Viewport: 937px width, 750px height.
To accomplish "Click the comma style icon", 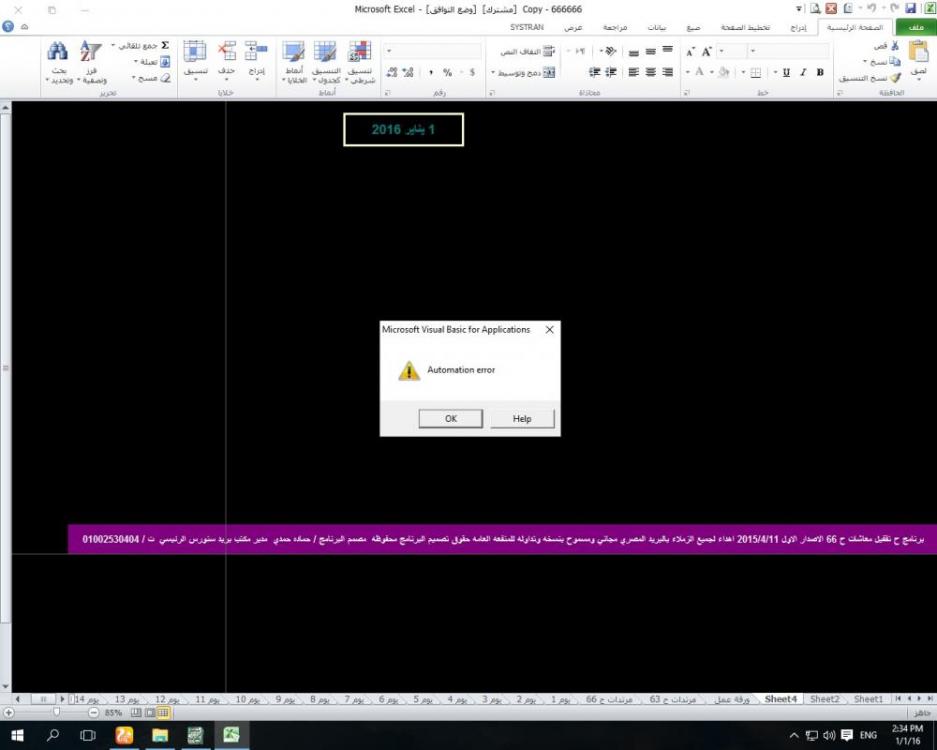I will pyautogui.click(x=430, y=72).
